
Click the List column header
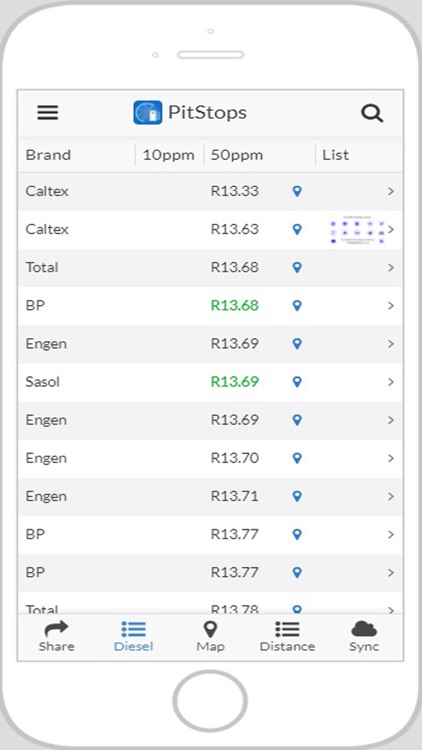click(335, 155)
